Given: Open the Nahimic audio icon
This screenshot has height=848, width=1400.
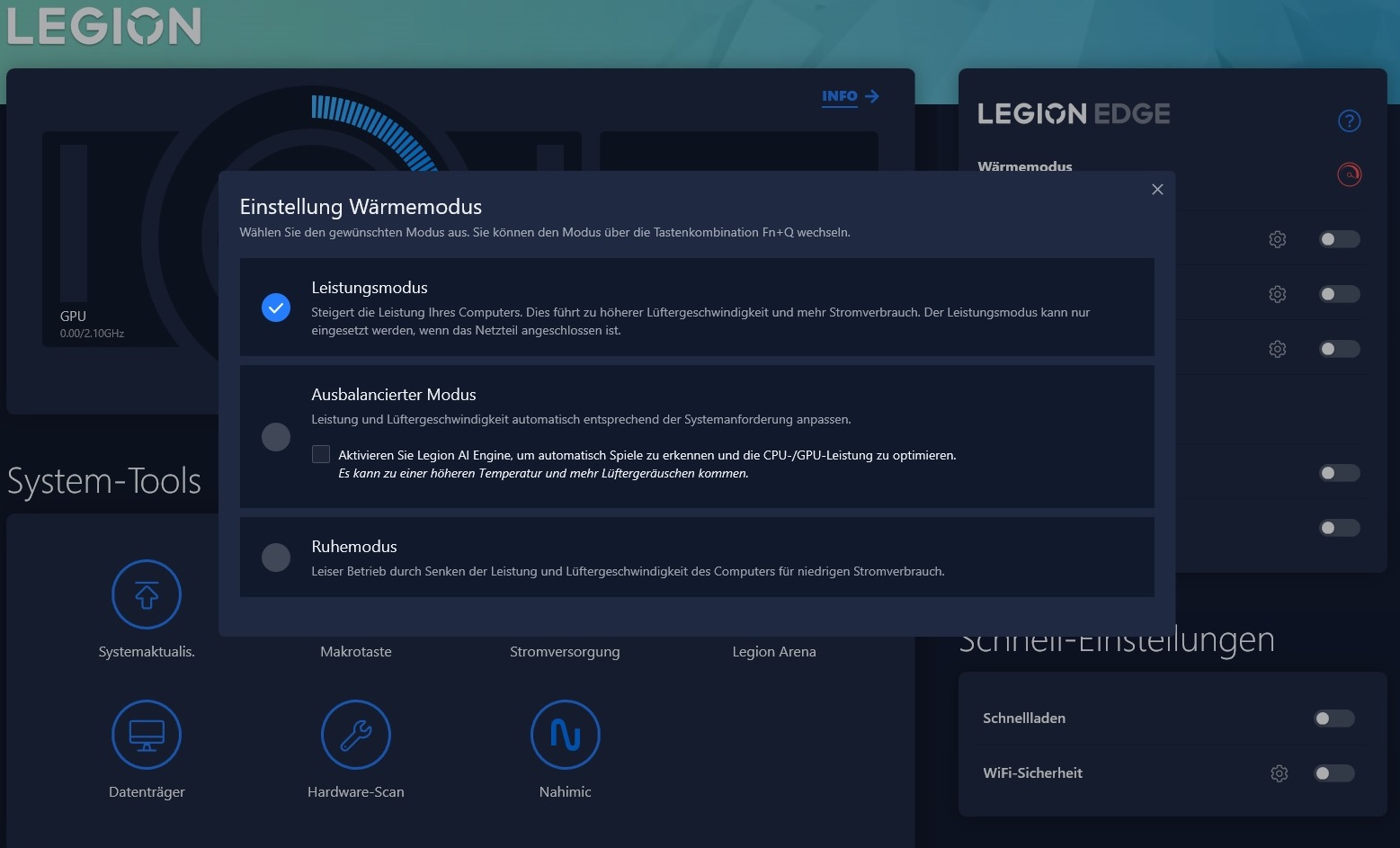Looking at the screenshot, I should click(x=565, y=735).
